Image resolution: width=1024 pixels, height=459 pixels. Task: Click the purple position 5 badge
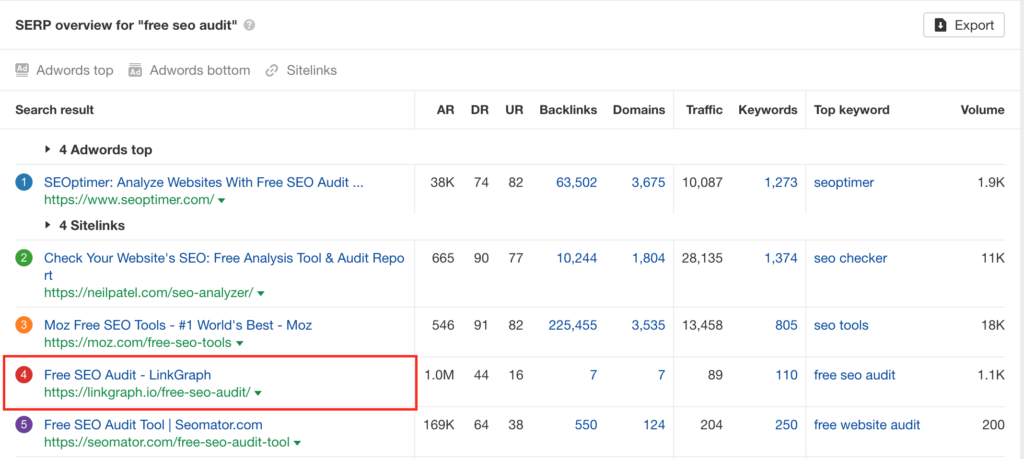(x=24, y=425)
